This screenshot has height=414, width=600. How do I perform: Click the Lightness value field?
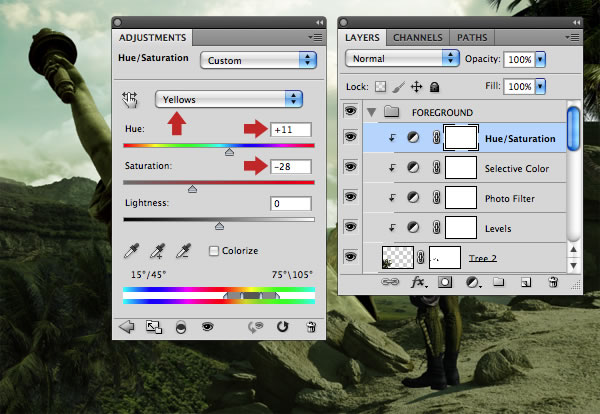tap(291, 204)
